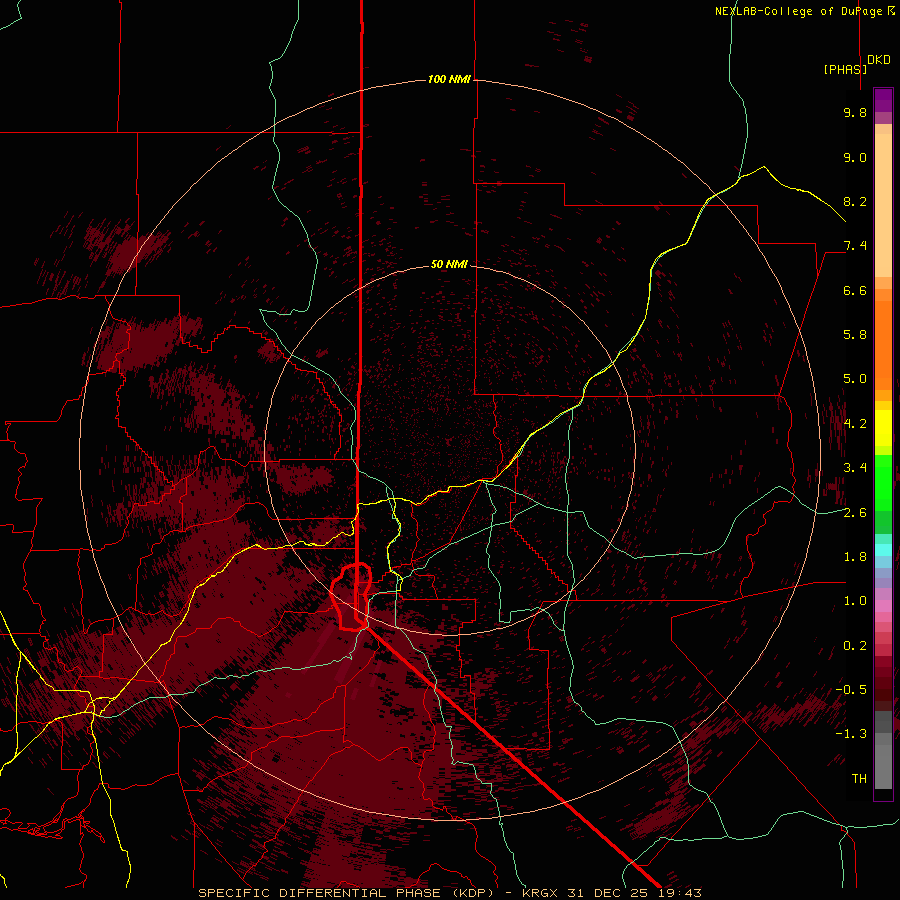The width and height of the screenshot is (900, 900).
Task: Click the 8.2 value on color scale
Action: coord(855,201)
